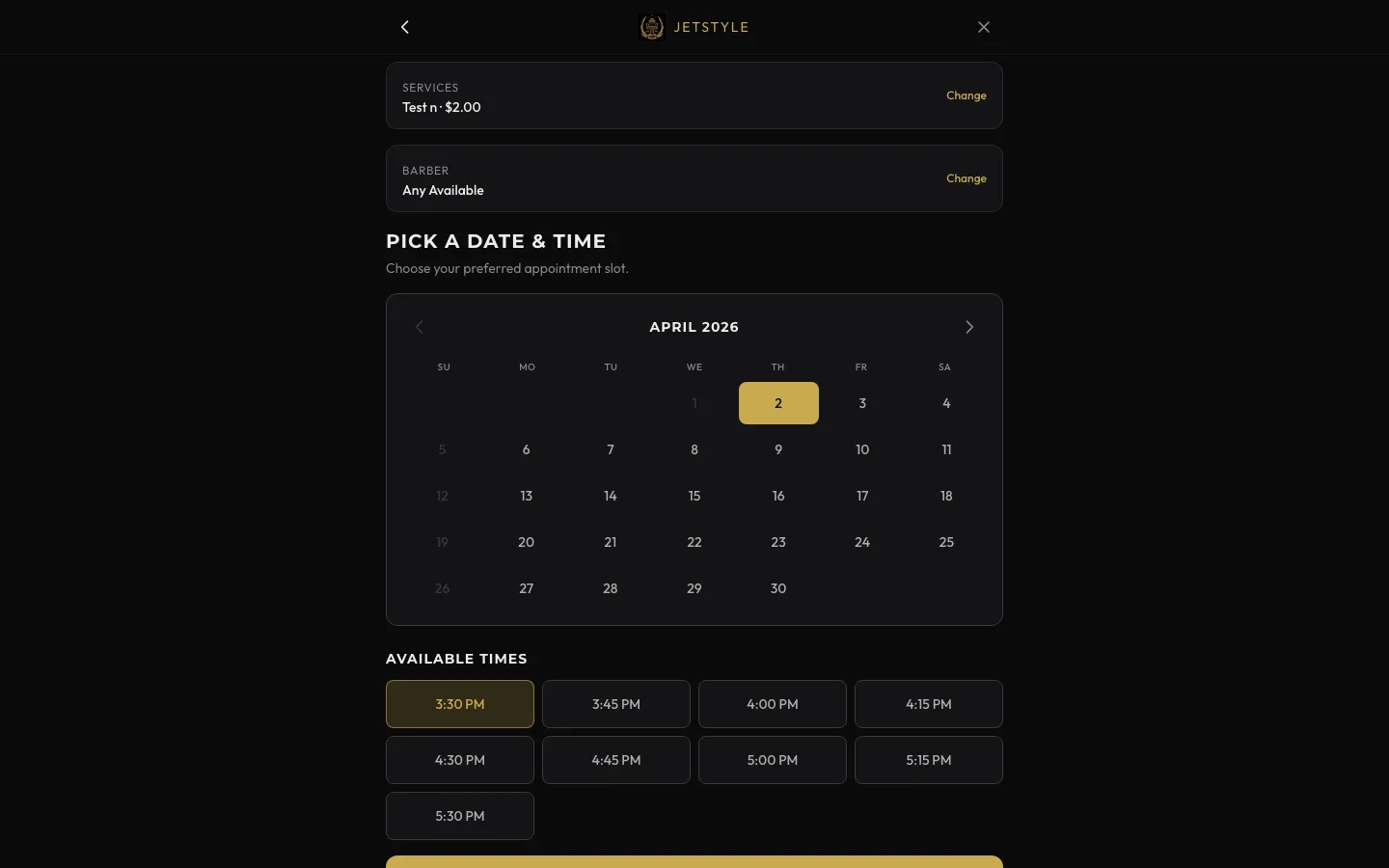Pick 5:30 PM as the appointment time
1389x868 pixels.
460,816
